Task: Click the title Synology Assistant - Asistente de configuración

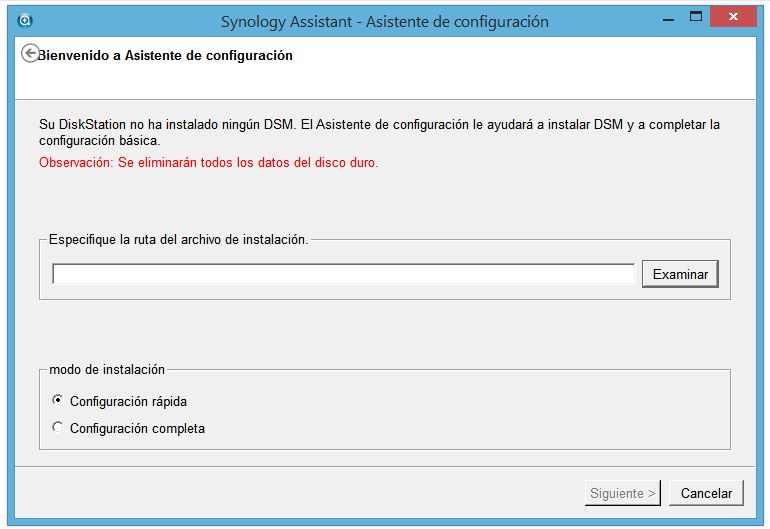Action: point(385,22)
